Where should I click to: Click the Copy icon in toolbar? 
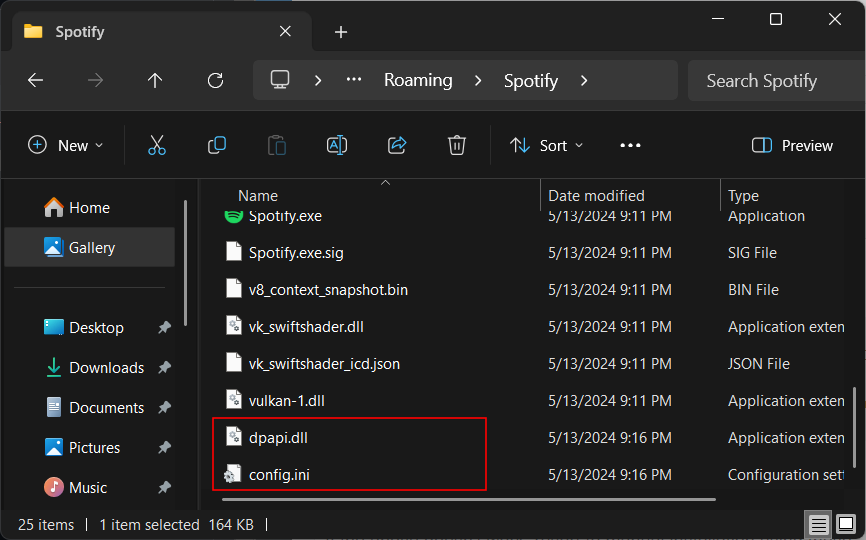coord(217,145)
